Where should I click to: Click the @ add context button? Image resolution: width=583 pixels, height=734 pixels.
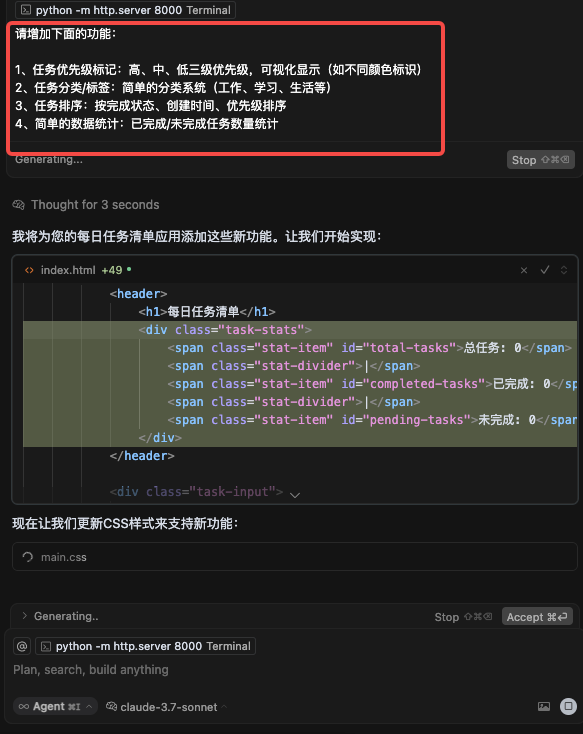[x=22, y=646]
